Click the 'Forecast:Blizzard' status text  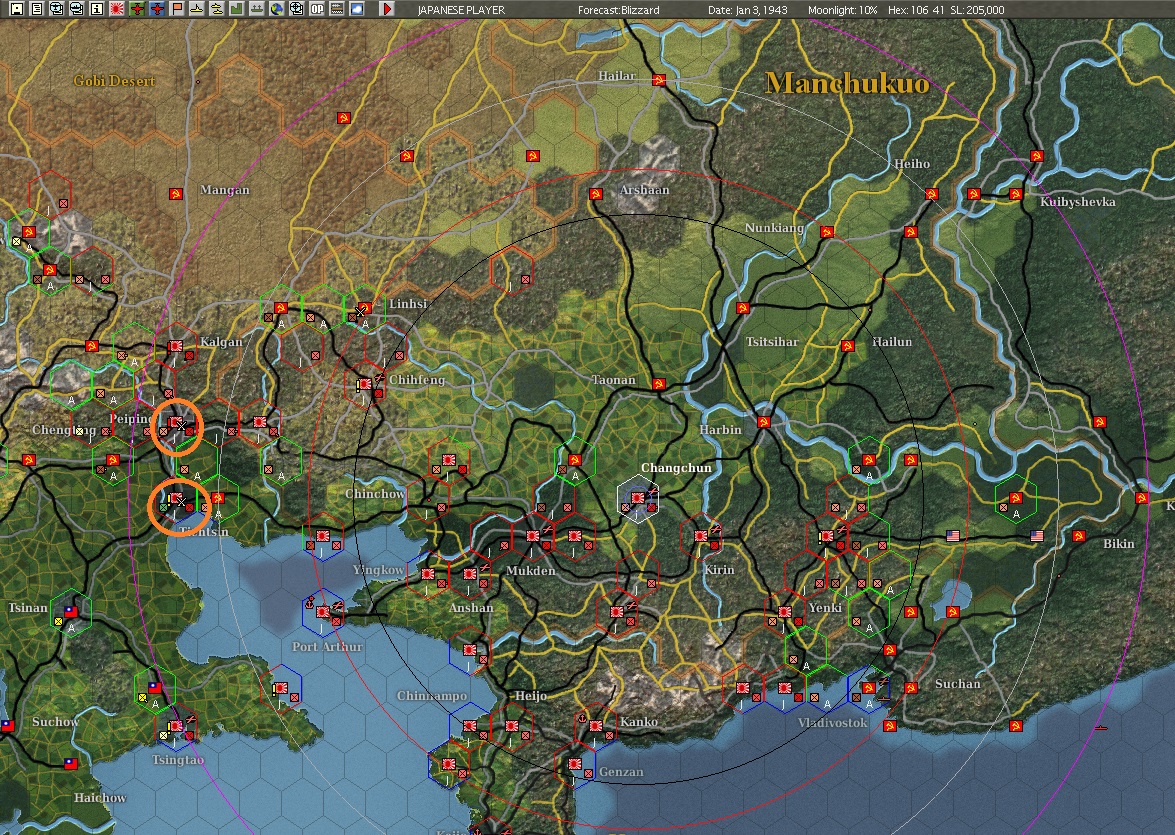point(619,10)
